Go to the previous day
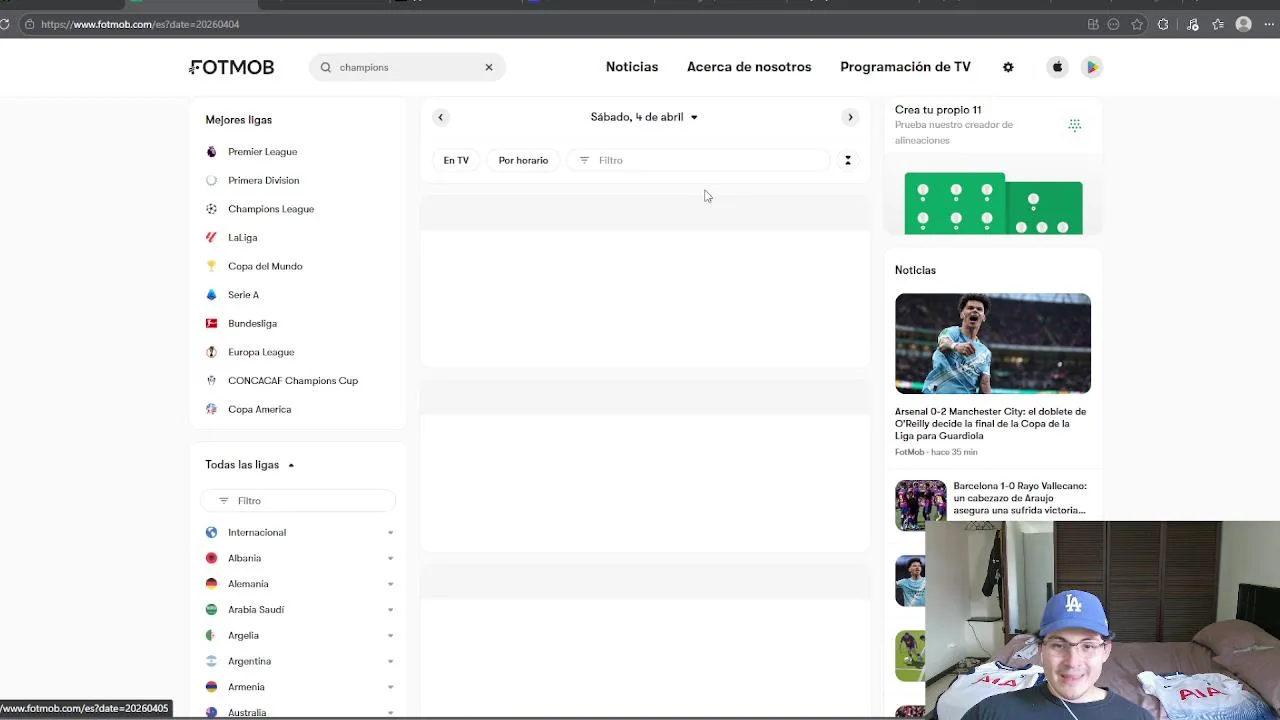Viewport: 1280px width, 720px height. [x=440, y=117]
